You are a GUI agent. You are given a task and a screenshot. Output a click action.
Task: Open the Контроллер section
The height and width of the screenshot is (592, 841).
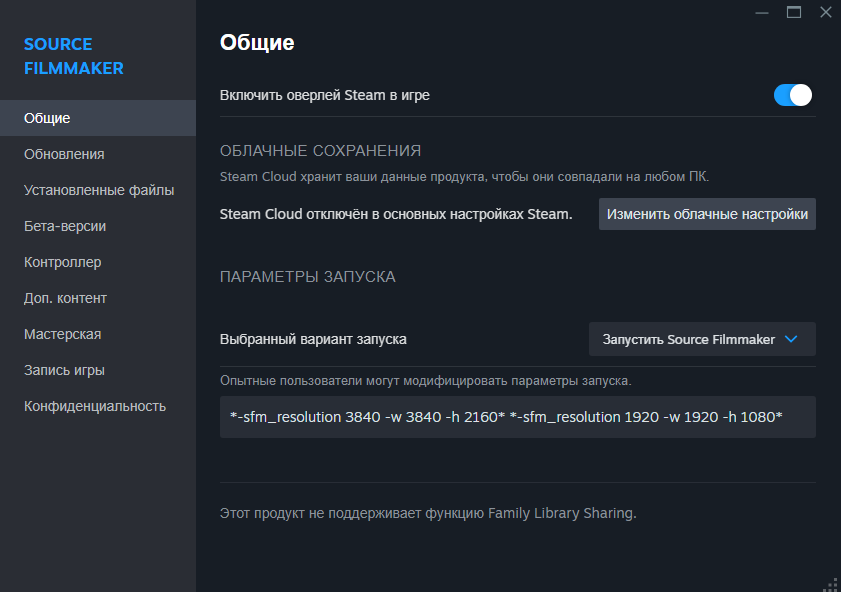tap(98, 262)
